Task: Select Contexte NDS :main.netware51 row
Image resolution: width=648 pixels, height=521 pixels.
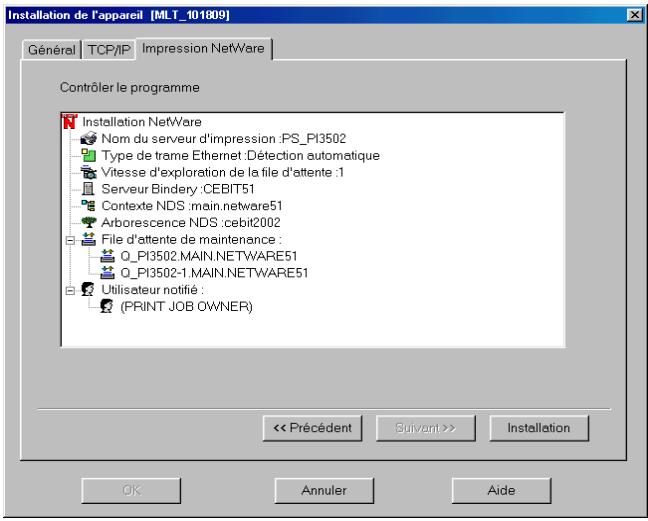Action: tap(192, 205)
